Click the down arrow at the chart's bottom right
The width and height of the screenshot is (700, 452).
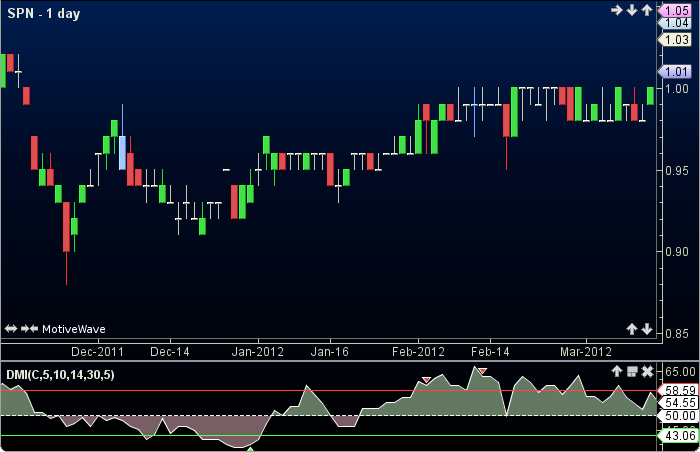(647, 330)
